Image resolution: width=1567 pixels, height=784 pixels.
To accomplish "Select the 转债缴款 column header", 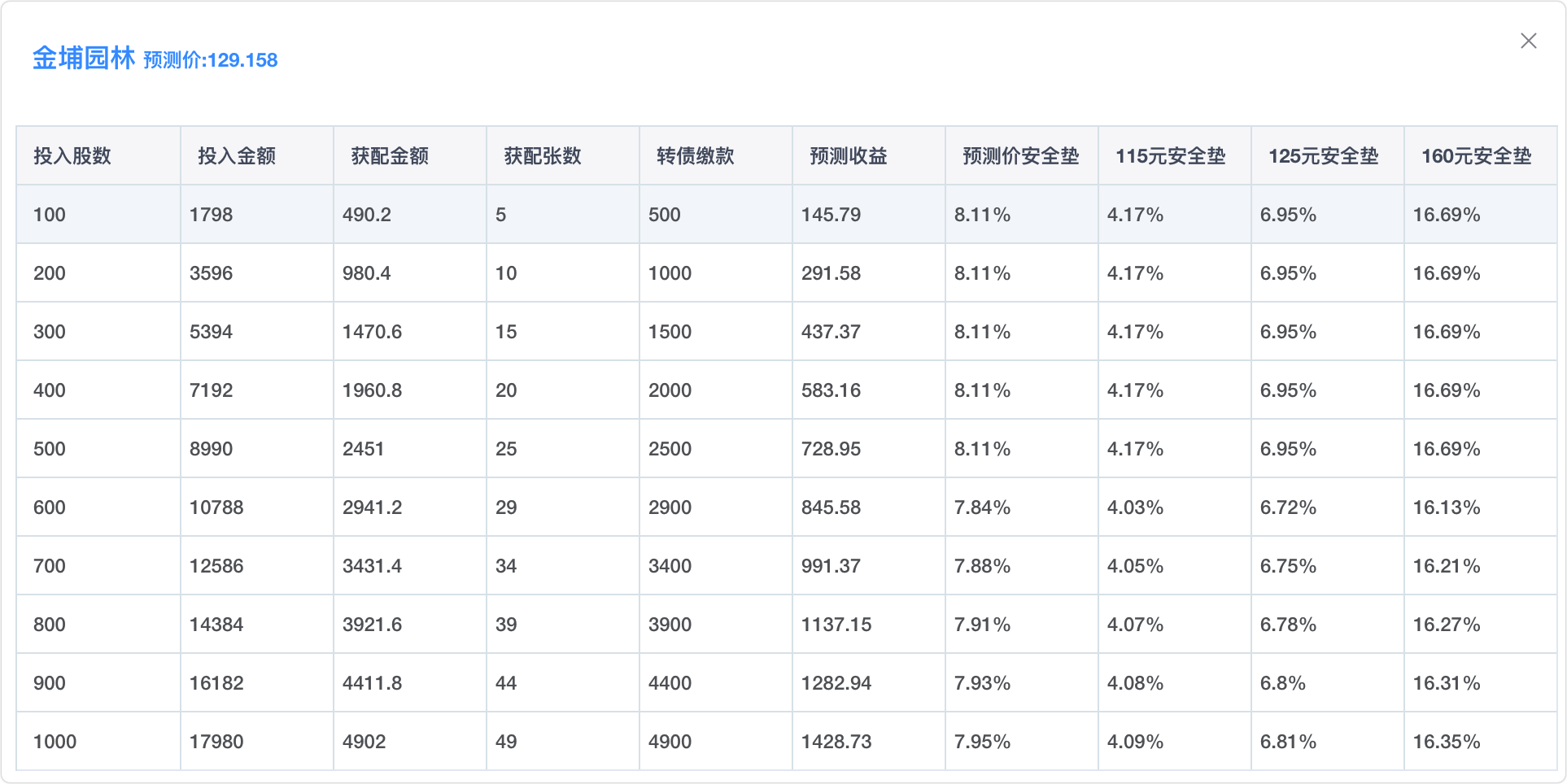I will (x=696, y=156).
